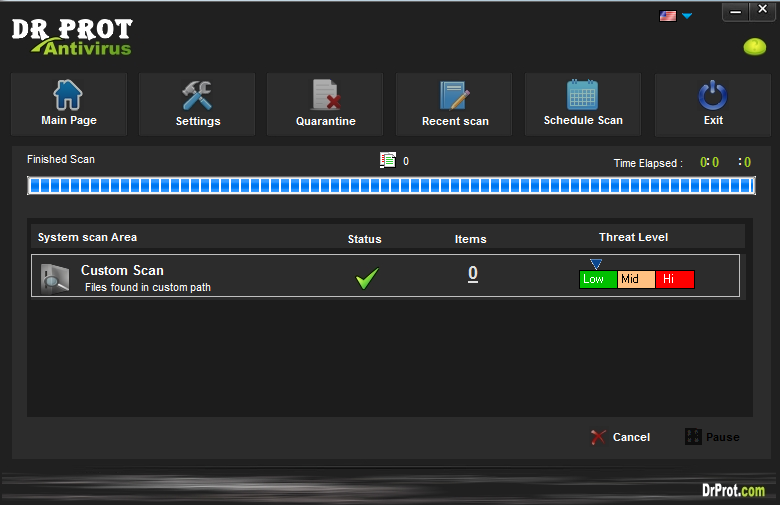The width and height of the screenshot is (780, 505).
Task: Click the System scan Area column header
Action: pos(87,237)
